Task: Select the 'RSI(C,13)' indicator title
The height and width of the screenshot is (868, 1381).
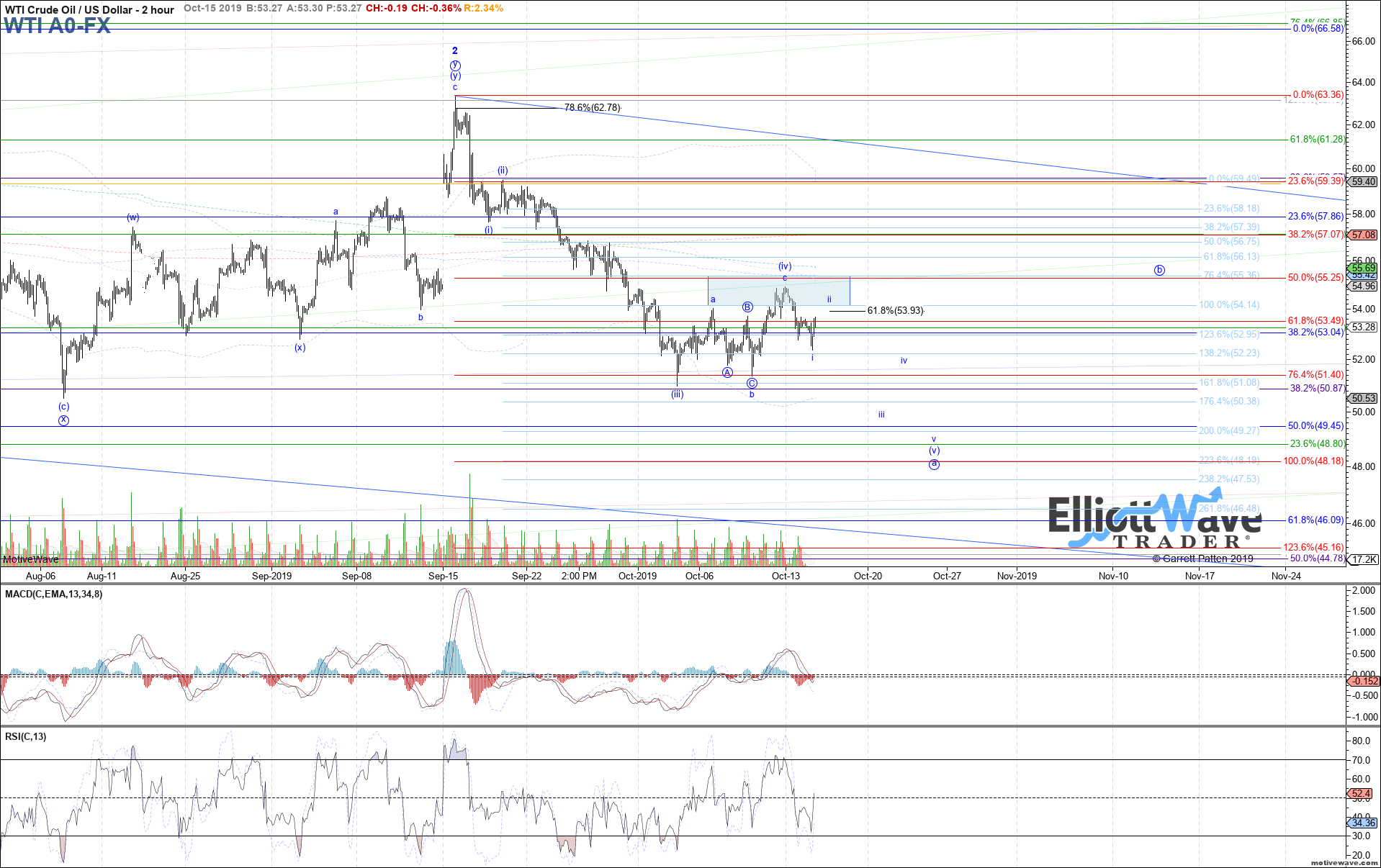Action: [25, 736]
